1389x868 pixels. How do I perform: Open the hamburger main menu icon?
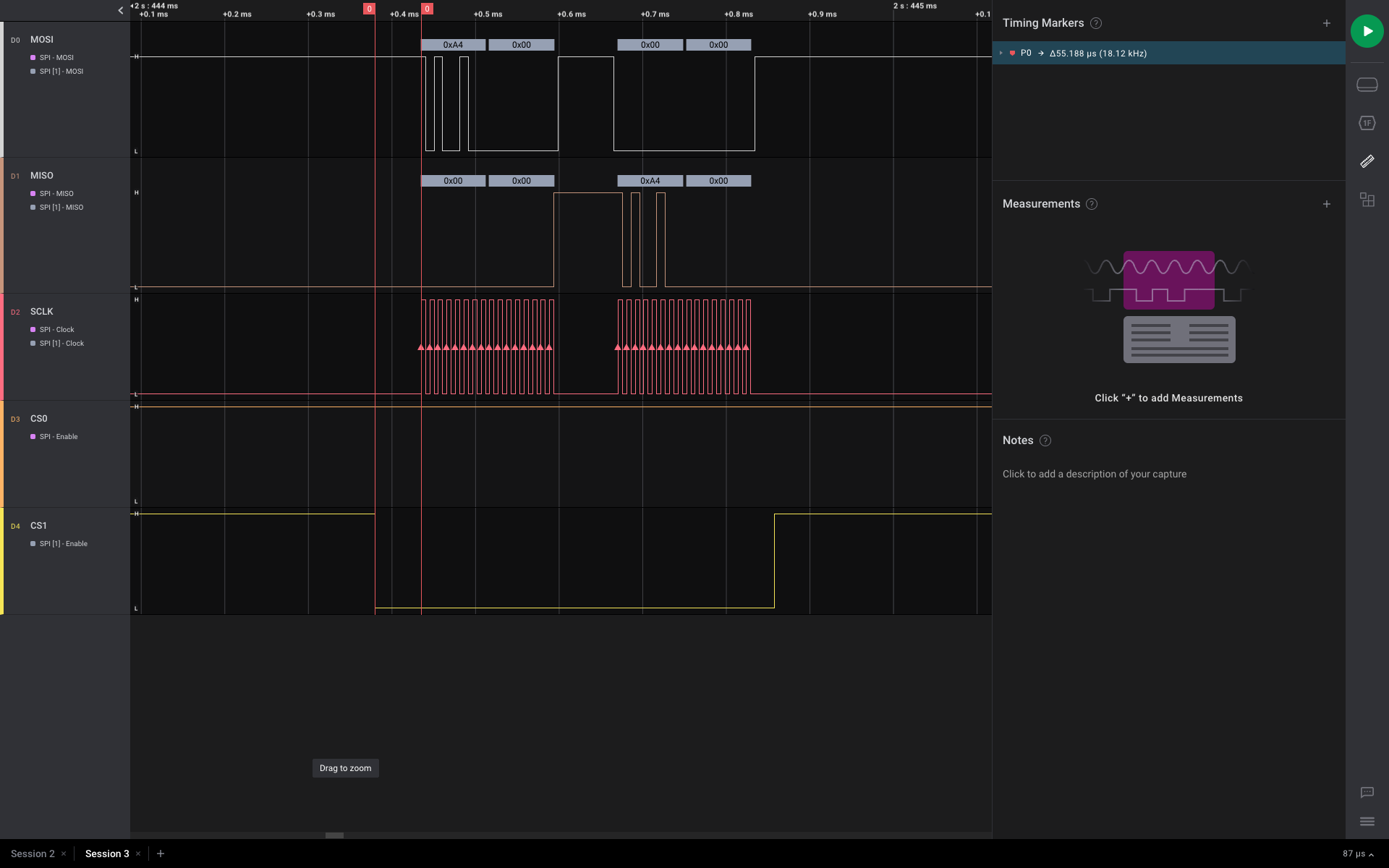1367,821
